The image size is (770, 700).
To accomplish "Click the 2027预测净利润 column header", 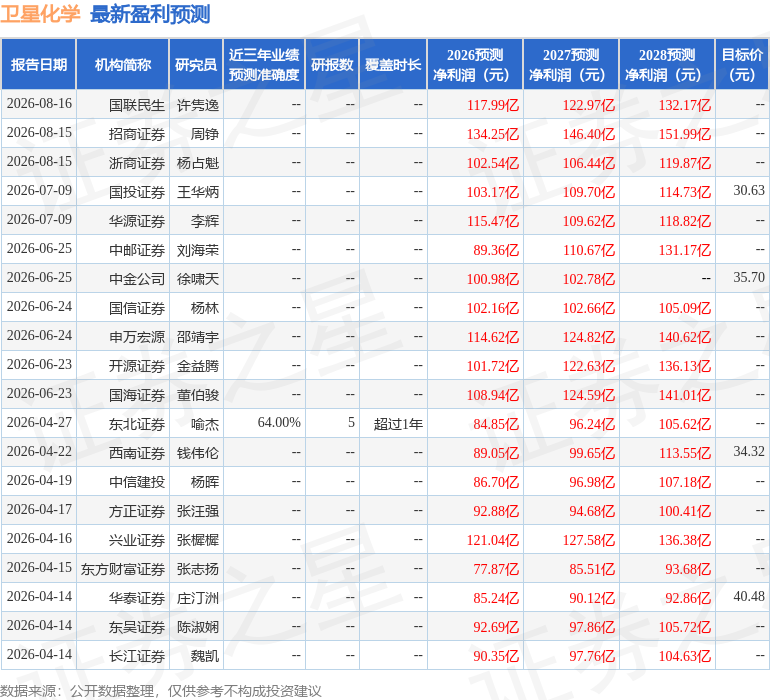I will coord(571,64).
